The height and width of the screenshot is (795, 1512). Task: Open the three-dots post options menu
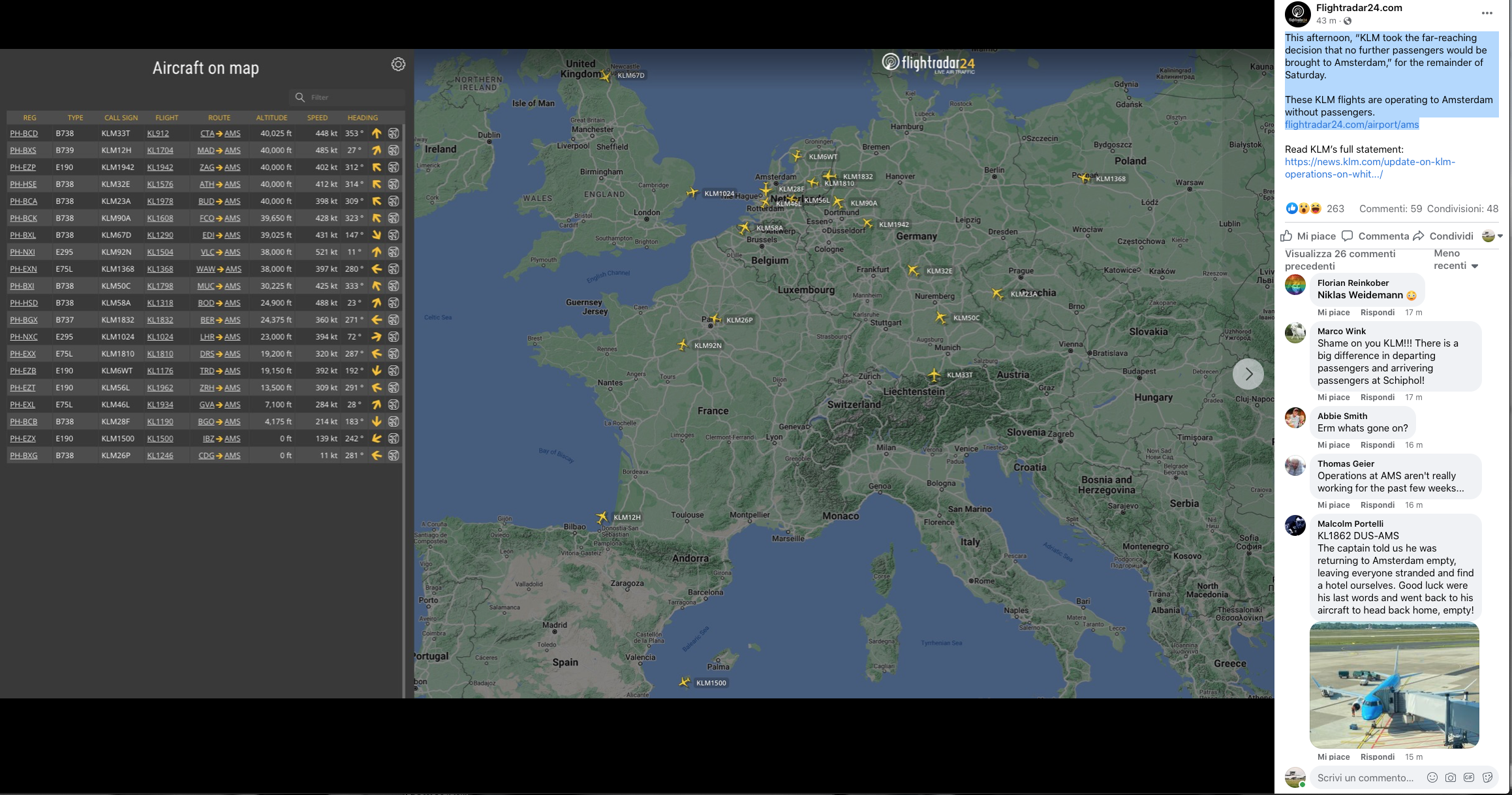(x=1487, y=13)
